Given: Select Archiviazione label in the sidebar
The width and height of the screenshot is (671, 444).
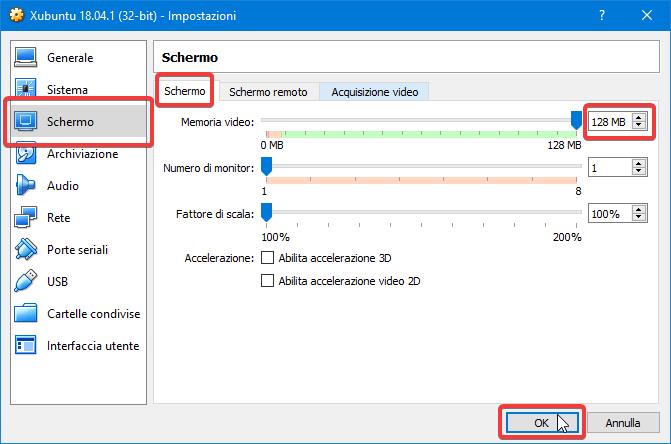Looking at the screenshot, I should 83,154.
